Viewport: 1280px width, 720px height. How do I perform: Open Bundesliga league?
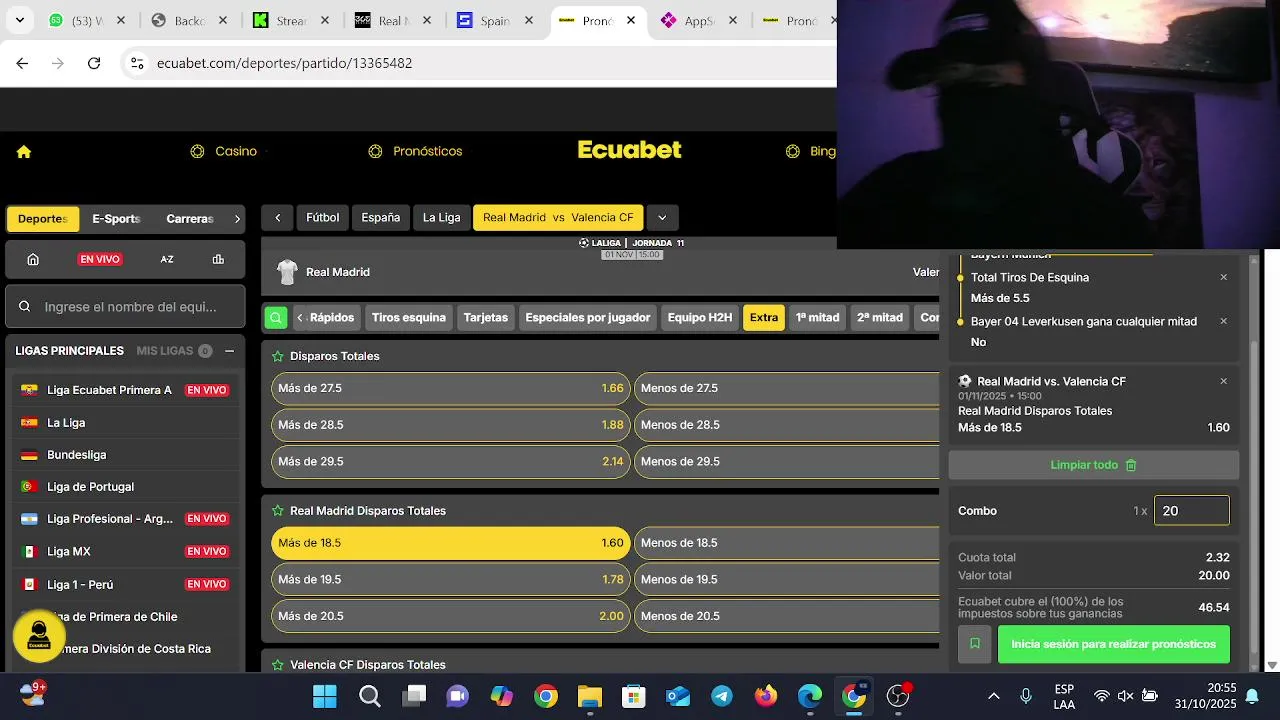(x=125, y=455)
